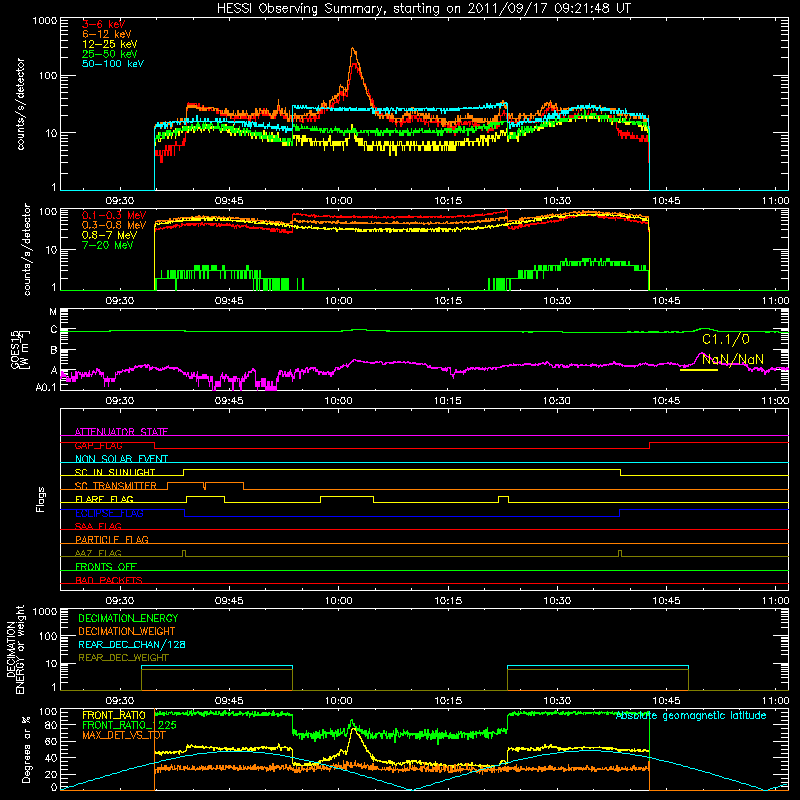Viewport: 800px width, 800px height.
Task: Click the C1.1/0 flare class annotation
Action: (726, 339)
